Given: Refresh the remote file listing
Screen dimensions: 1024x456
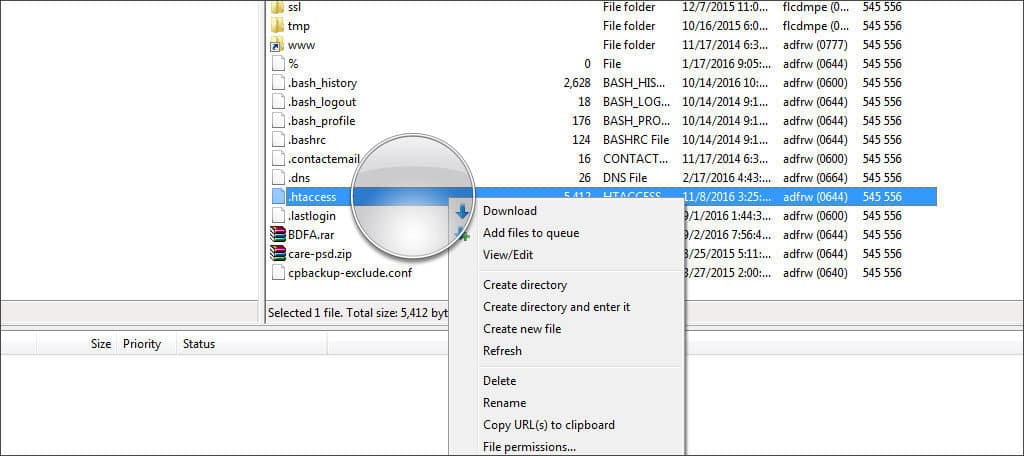Looking at the screenshot, I should point(502,351).
